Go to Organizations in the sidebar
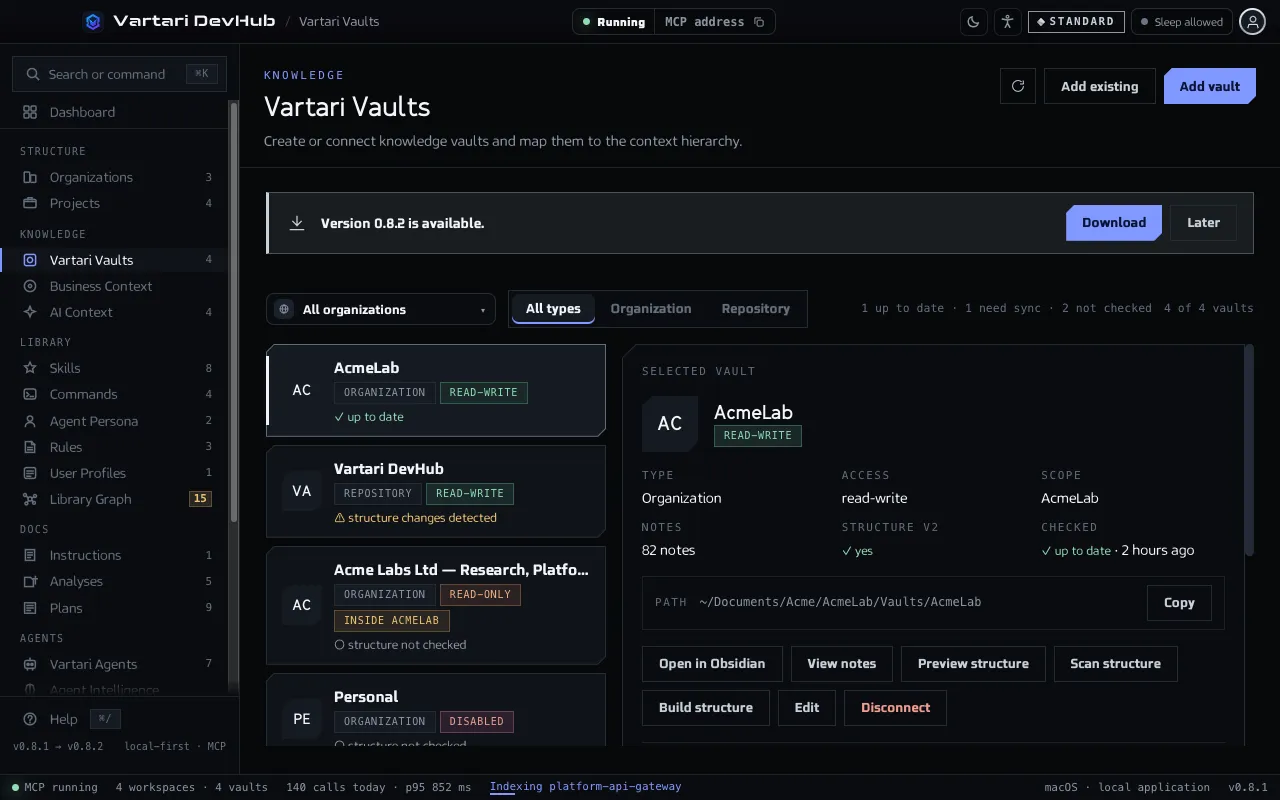 pos(115,177)
